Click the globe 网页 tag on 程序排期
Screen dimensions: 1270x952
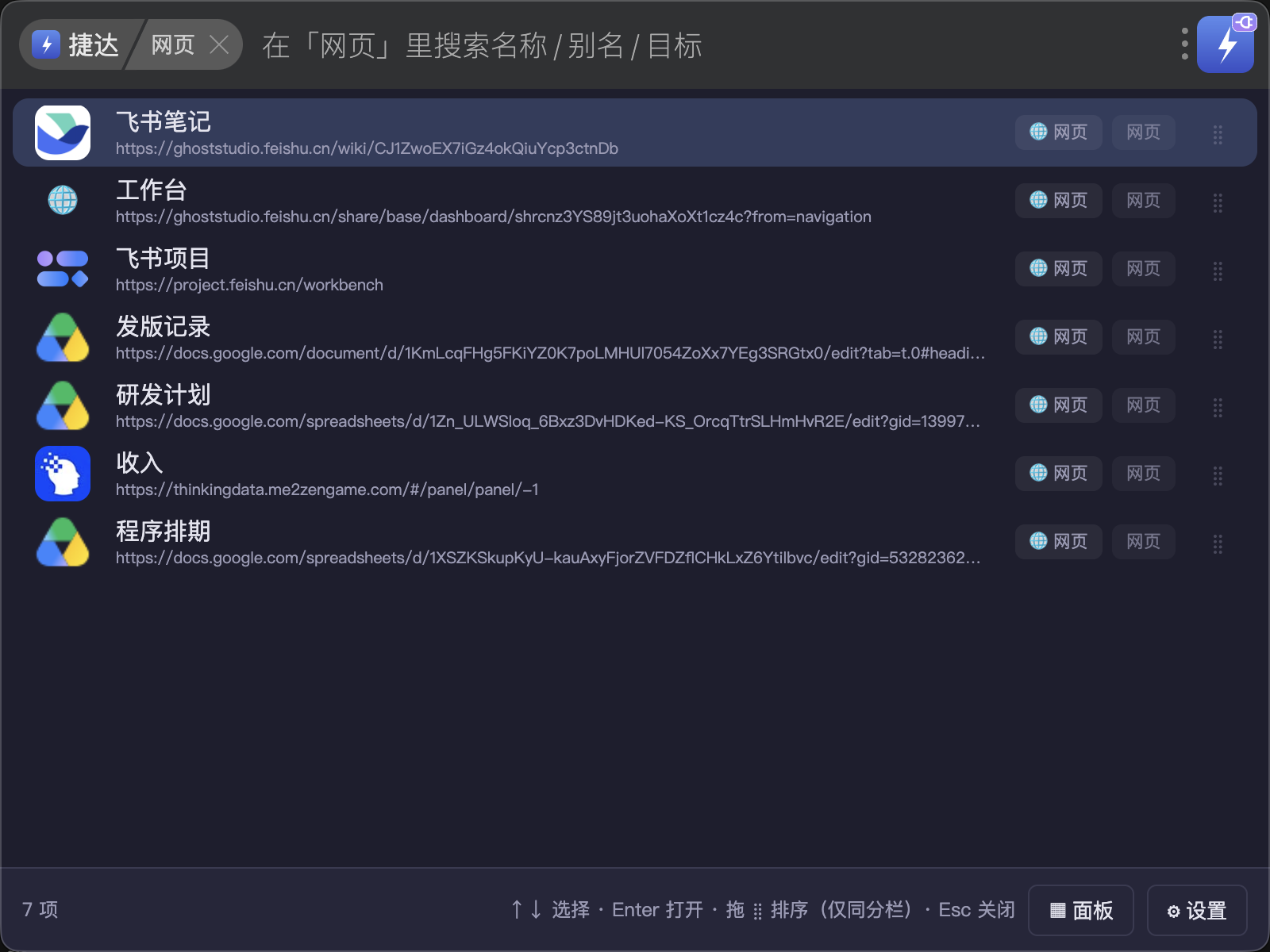pyautogui.click(x=1058, y=541)
